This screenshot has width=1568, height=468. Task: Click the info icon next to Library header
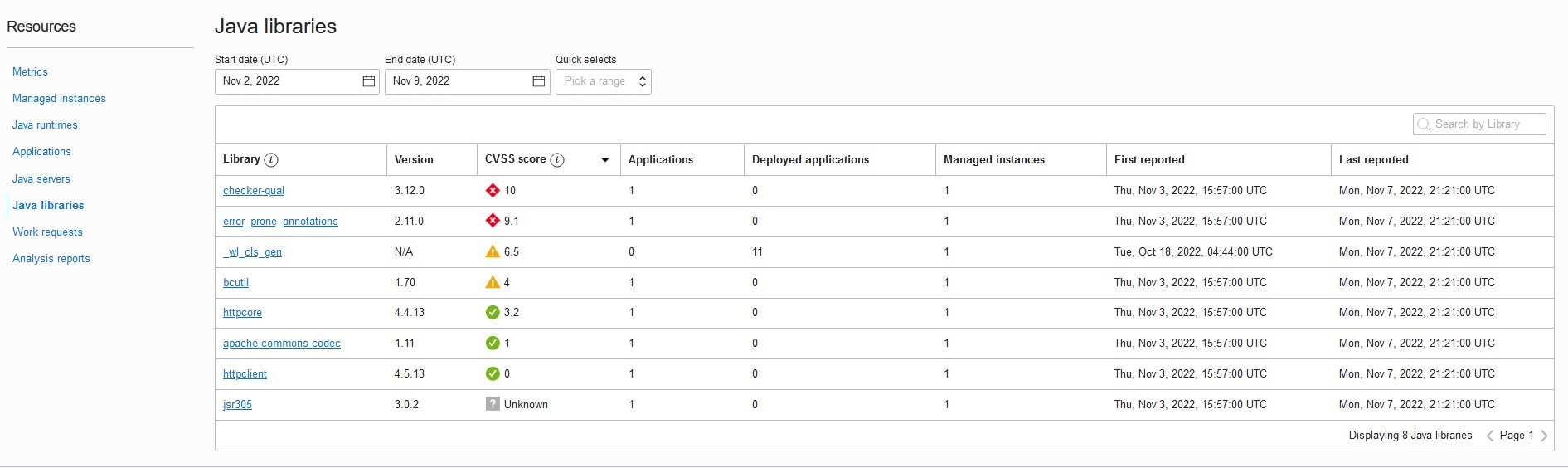click(271, 160)
